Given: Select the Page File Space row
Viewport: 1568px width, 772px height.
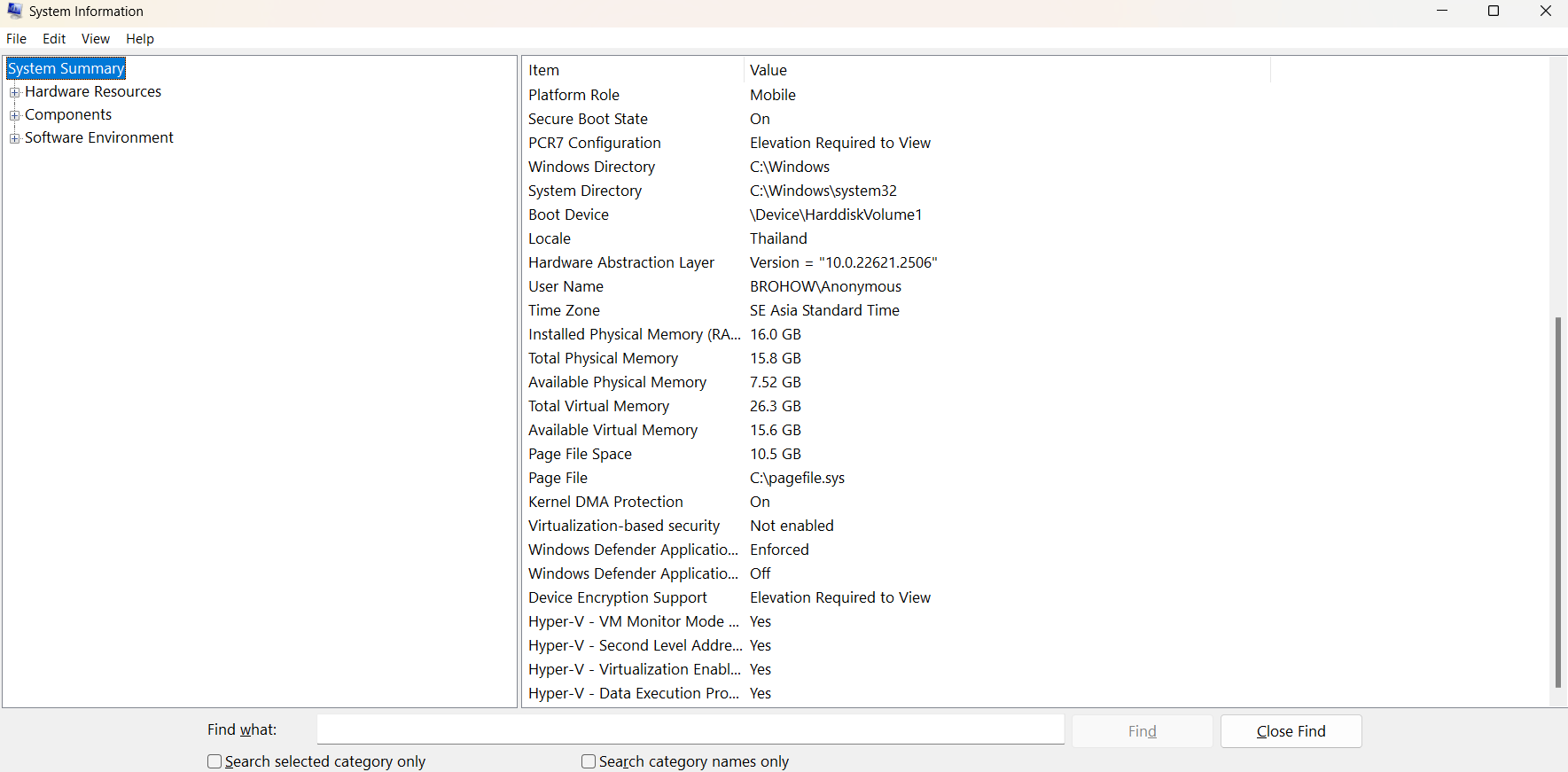Looking at the screenshot, I should pyautogui.click(x=896, y=454).
